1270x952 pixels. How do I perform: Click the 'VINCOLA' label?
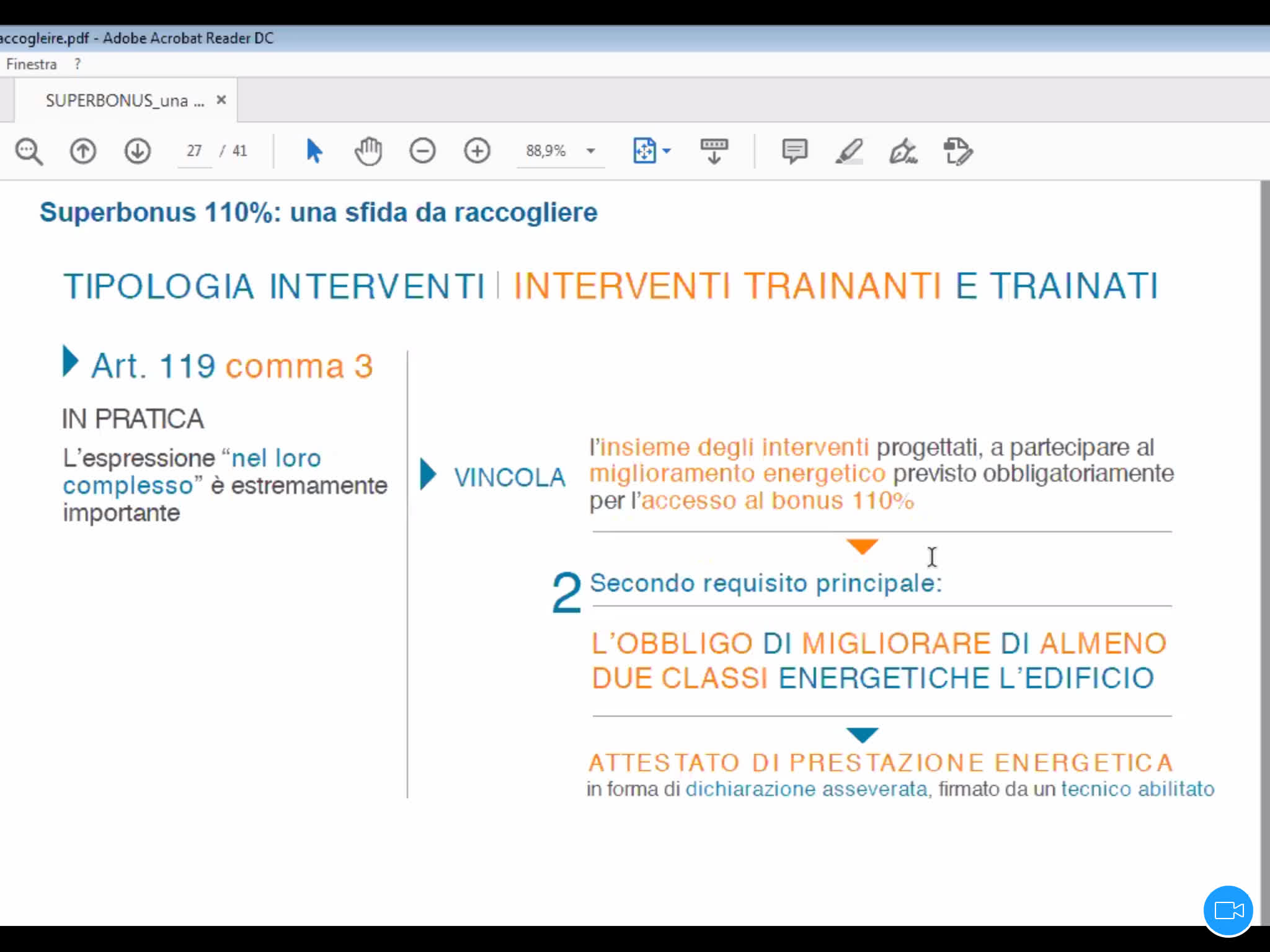[510, 478]
